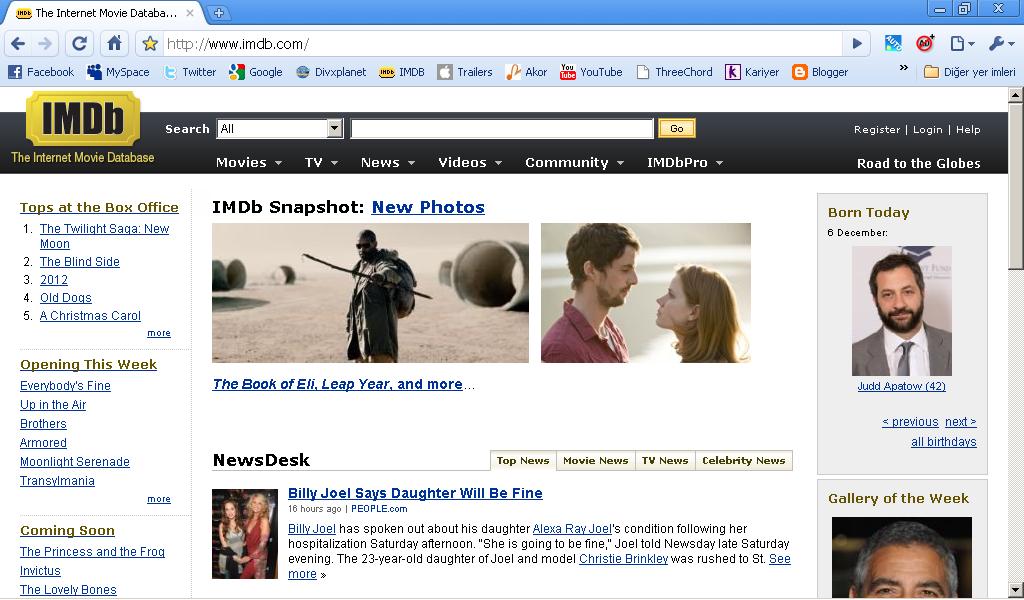1024x600 pixels.
Task: Show hidden bookmarks with the double chevron
Action: 904,68
